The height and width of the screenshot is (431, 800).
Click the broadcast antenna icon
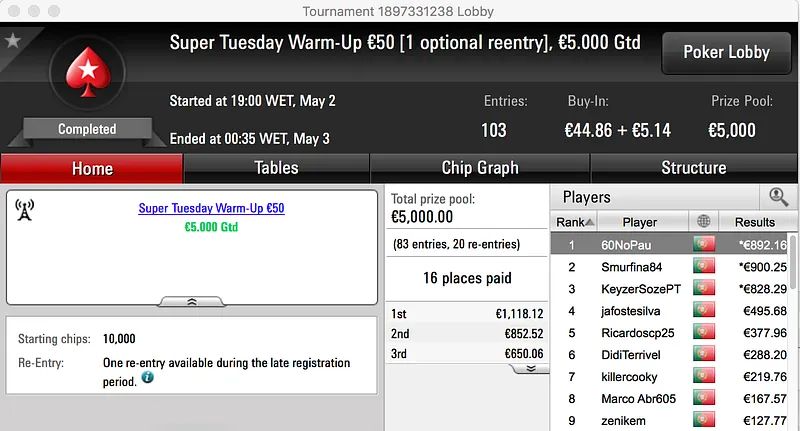pos(25,209)
